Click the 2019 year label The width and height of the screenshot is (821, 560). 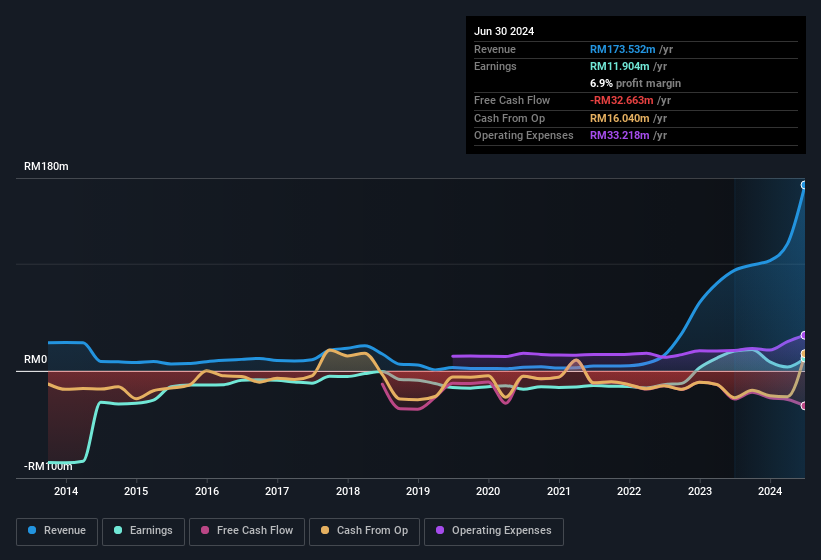[x=418, y=491]
